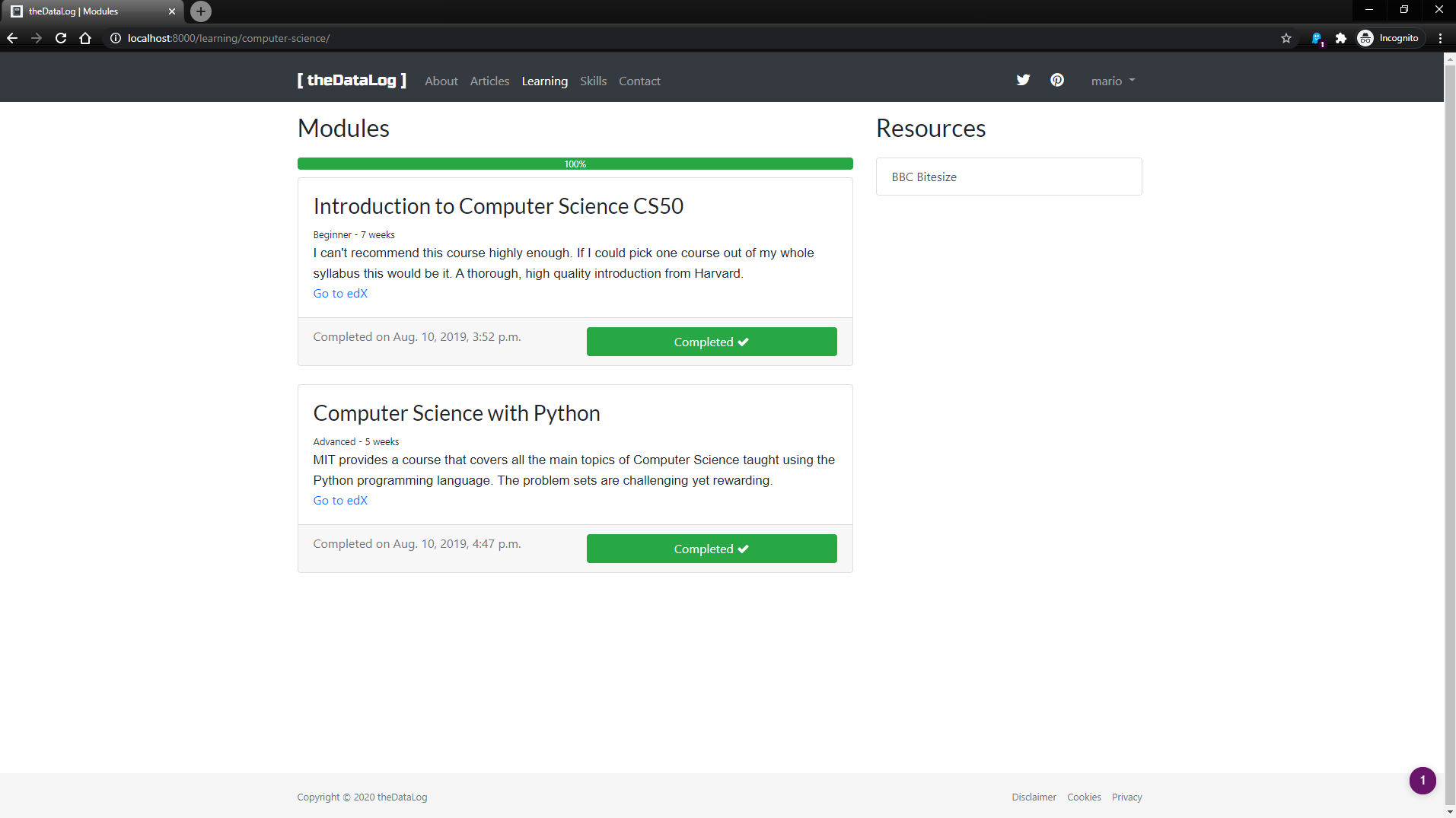Click the 100% modules progress bar
The height and width of the screenshot is (818, 1456).
pyautogui.click(x=575, y=164)
